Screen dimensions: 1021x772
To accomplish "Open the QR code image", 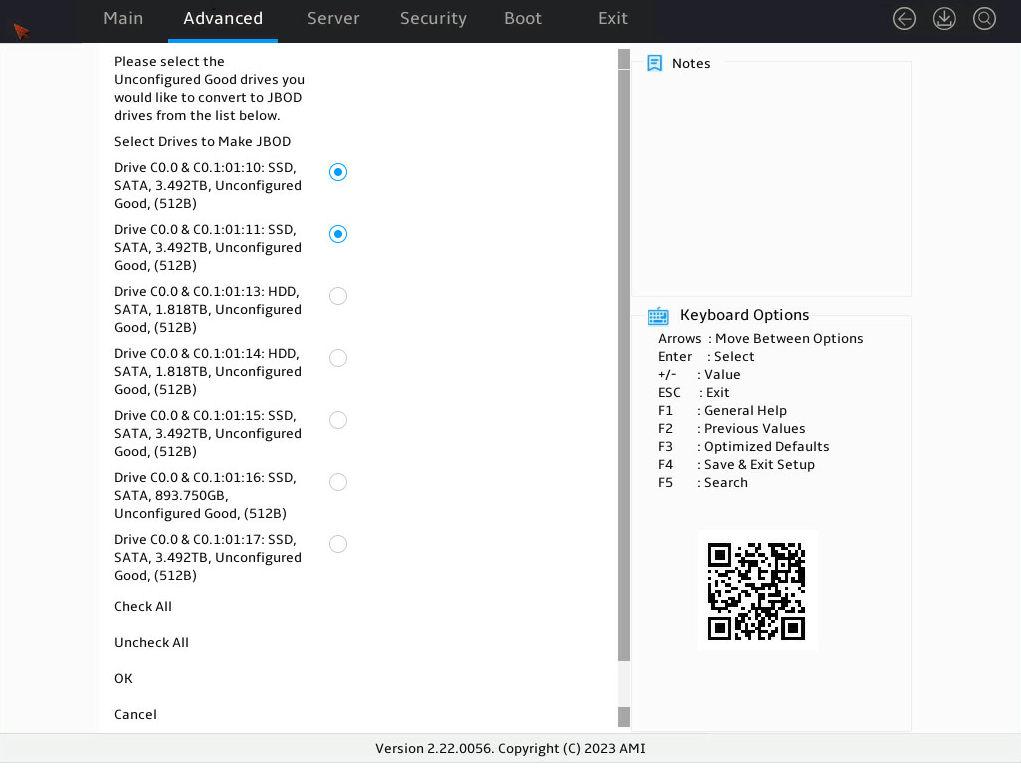I will pyautogui.click(x=757, y=591).
